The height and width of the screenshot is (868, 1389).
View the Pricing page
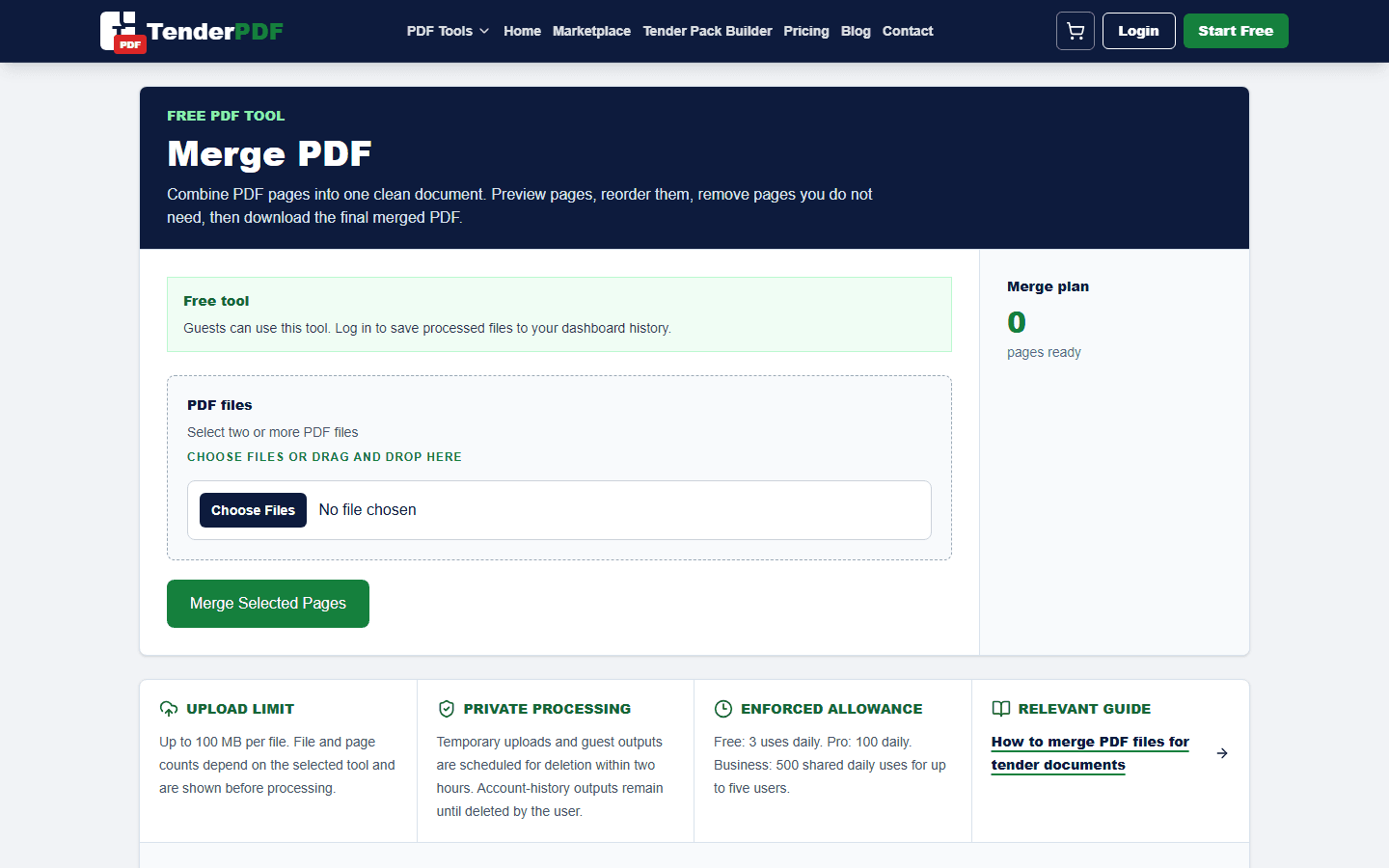pos(806,31)
